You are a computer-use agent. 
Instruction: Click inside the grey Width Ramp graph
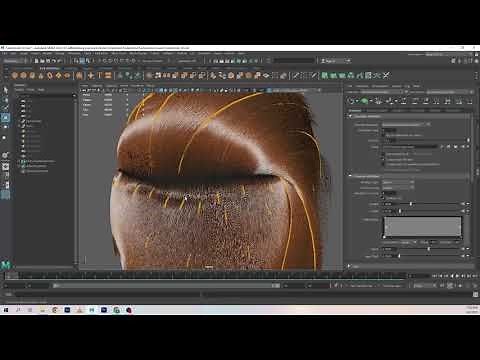point(422,227)
